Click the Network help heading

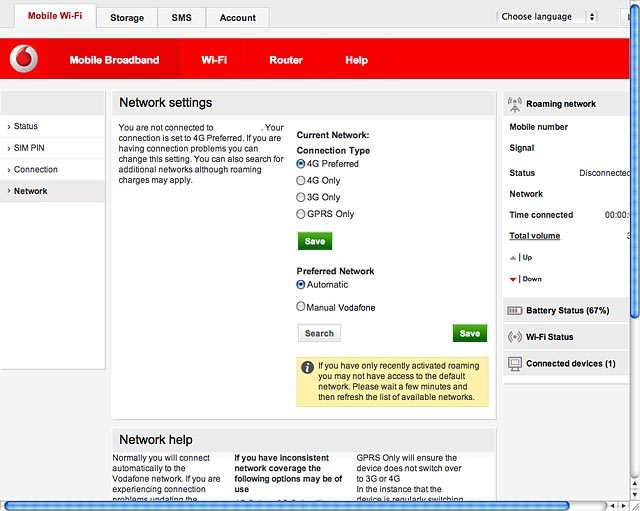click(x=156, y=440)
